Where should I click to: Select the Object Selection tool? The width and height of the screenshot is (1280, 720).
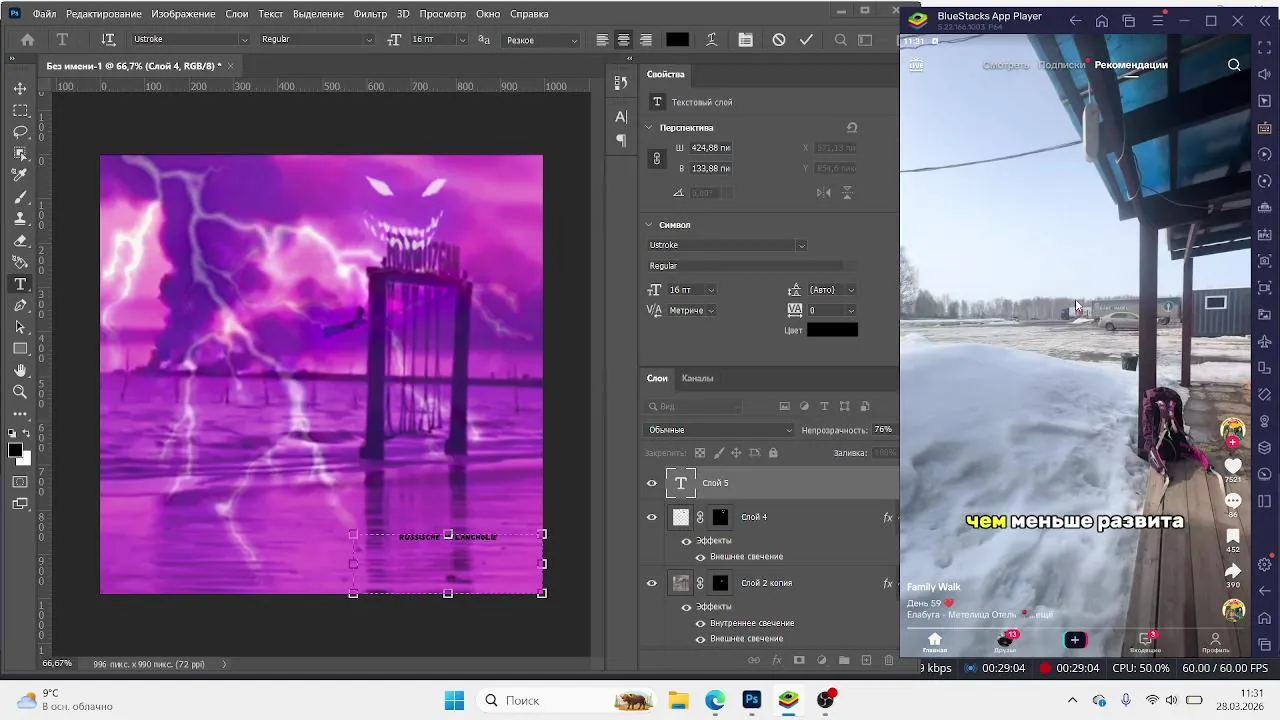pos(20,153)
